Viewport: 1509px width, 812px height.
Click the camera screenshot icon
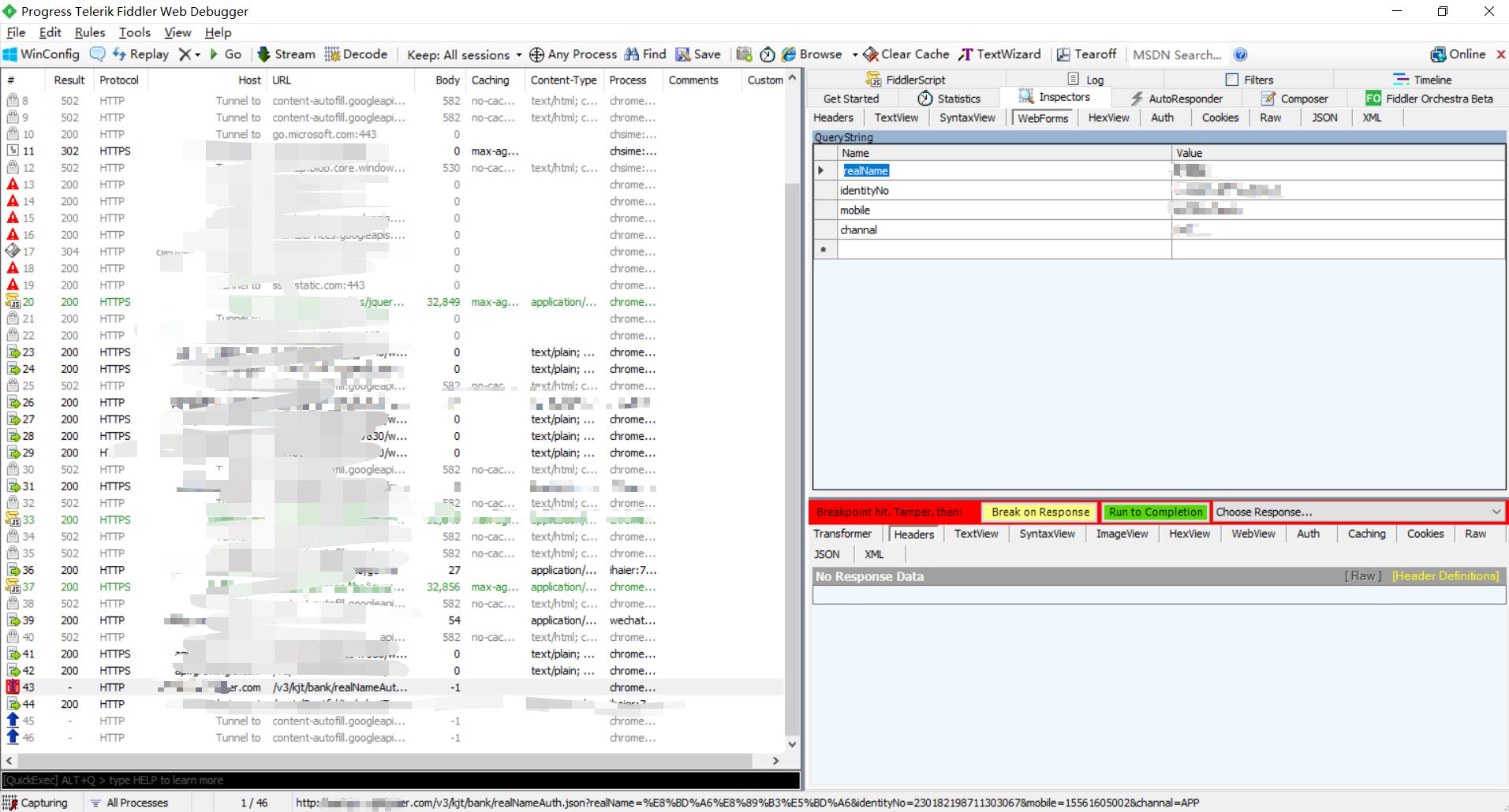tap(744, 54)
